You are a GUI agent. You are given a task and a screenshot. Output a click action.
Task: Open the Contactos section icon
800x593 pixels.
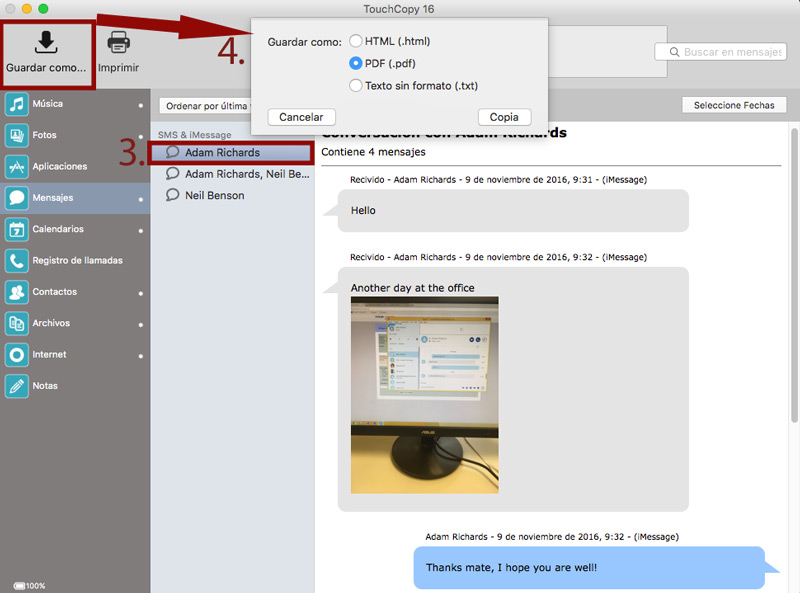pos(16,292)
